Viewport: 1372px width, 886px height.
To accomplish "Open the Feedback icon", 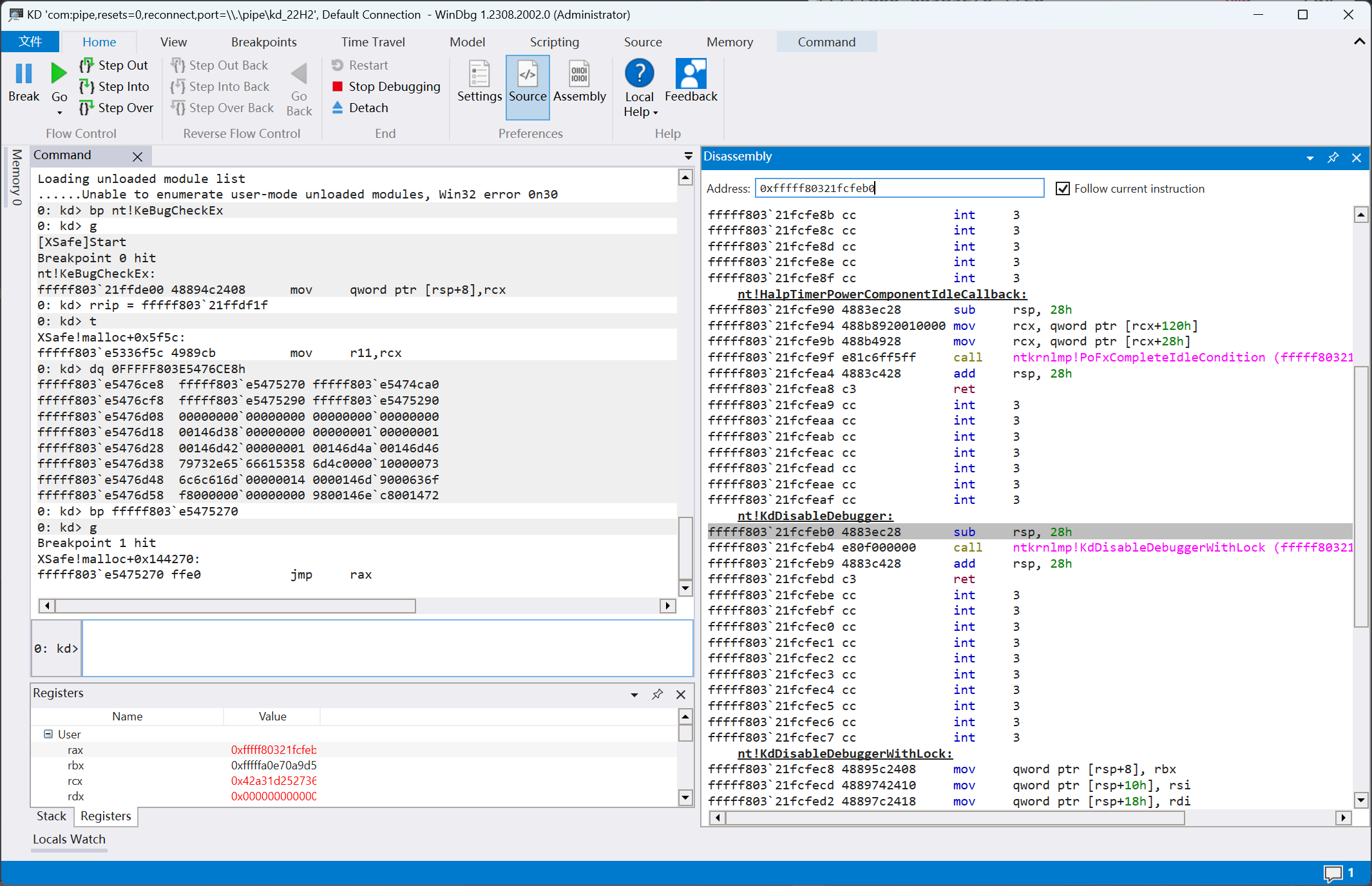I will 691,73.
